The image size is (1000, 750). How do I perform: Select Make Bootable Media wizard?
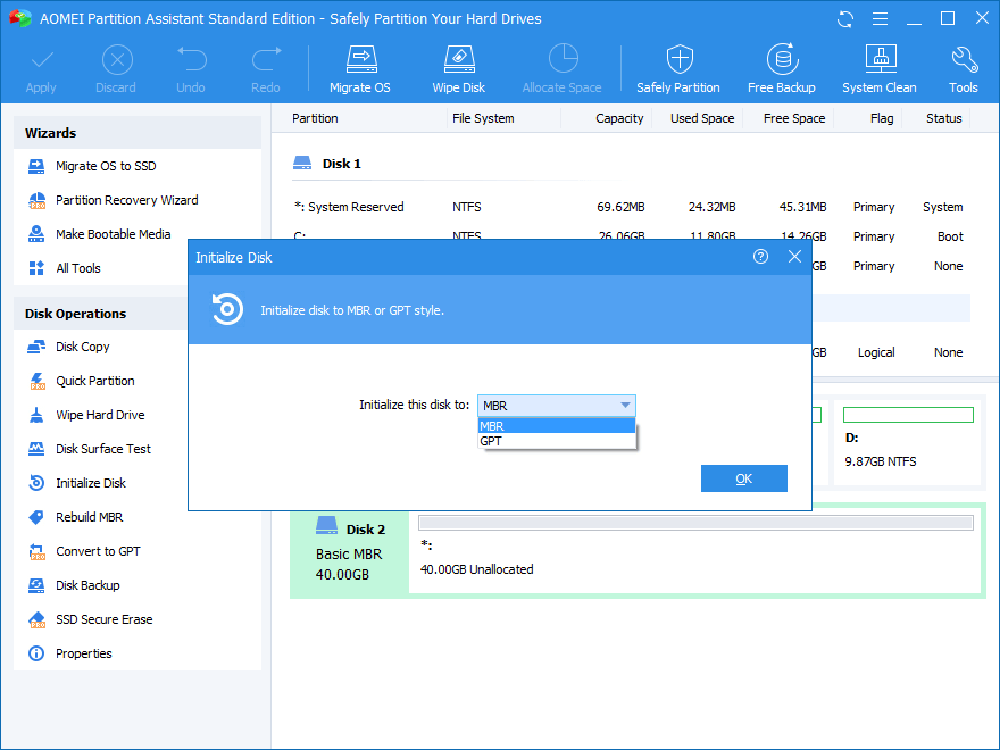pos(99,234)
